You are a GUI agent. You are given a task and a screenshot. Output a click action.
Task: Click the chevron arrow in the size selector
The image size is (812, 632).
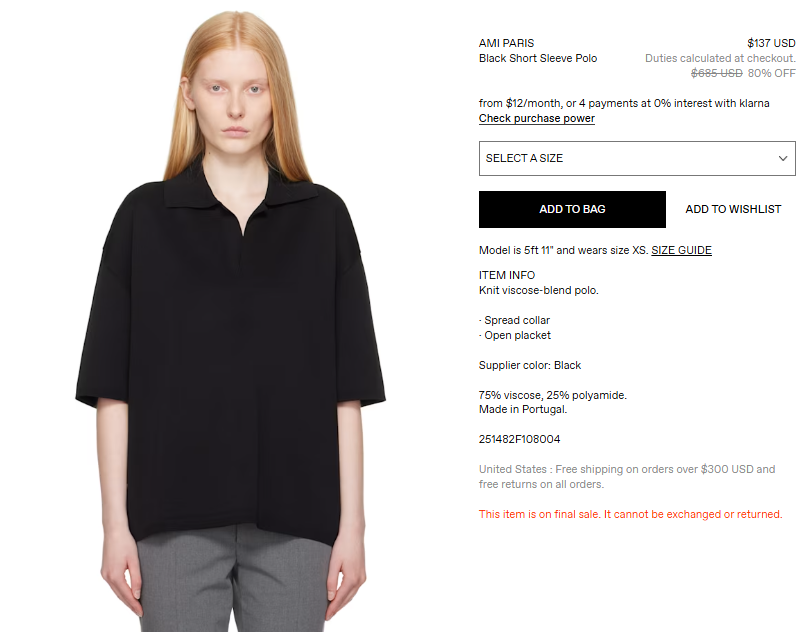pos(782,159)
